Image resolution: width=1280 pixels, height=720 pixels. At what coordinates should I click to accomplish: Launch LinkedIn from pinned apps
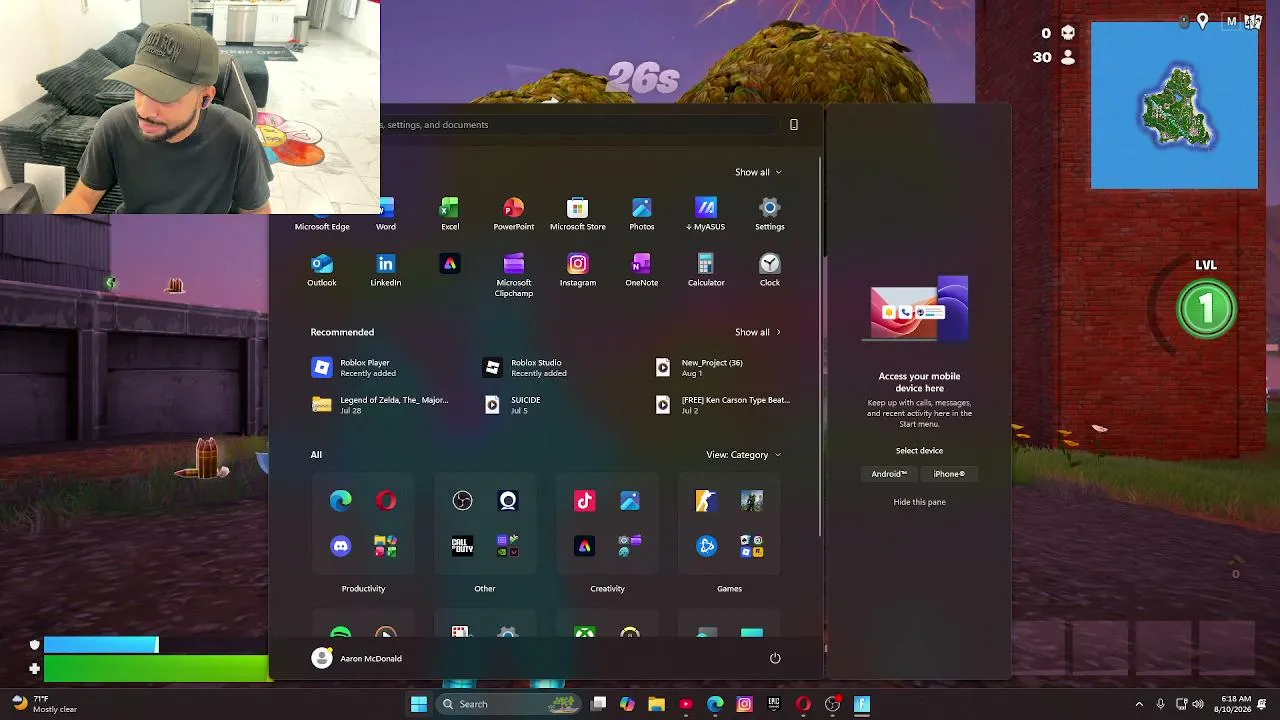(x=386, y=270)
